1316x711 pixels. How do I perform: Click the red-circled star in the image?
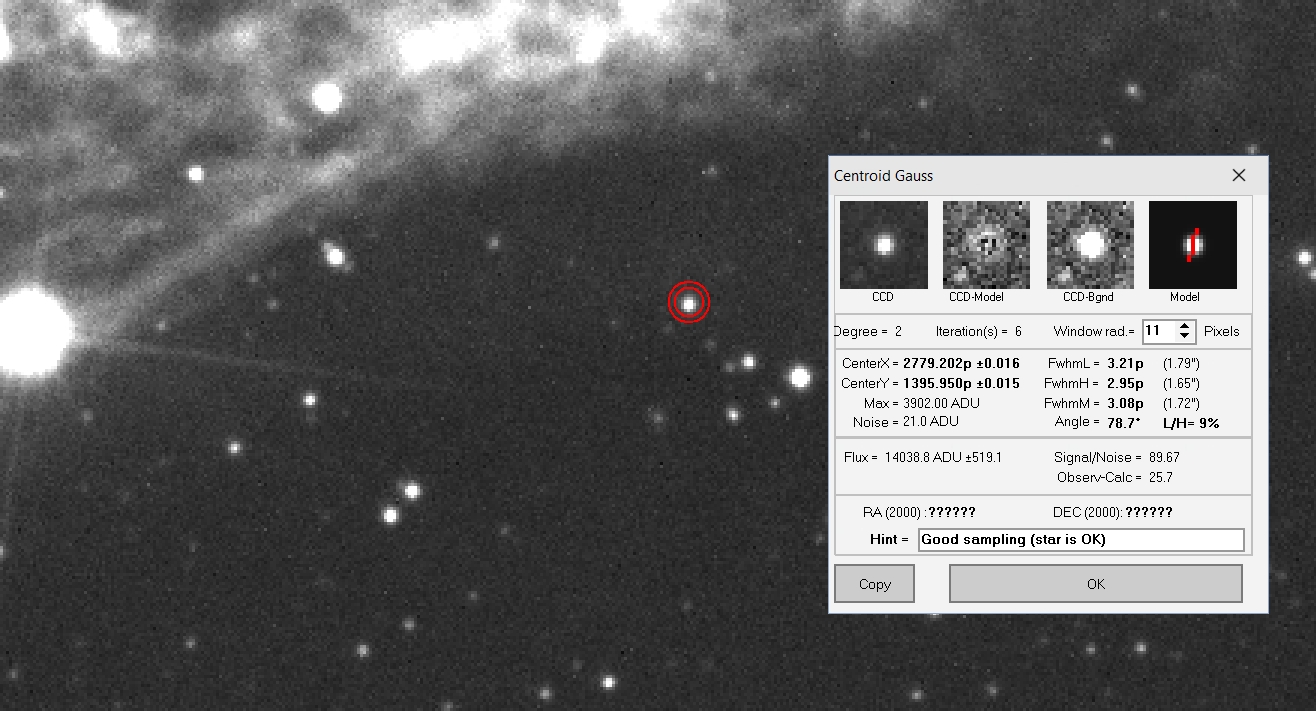point(688,303)
